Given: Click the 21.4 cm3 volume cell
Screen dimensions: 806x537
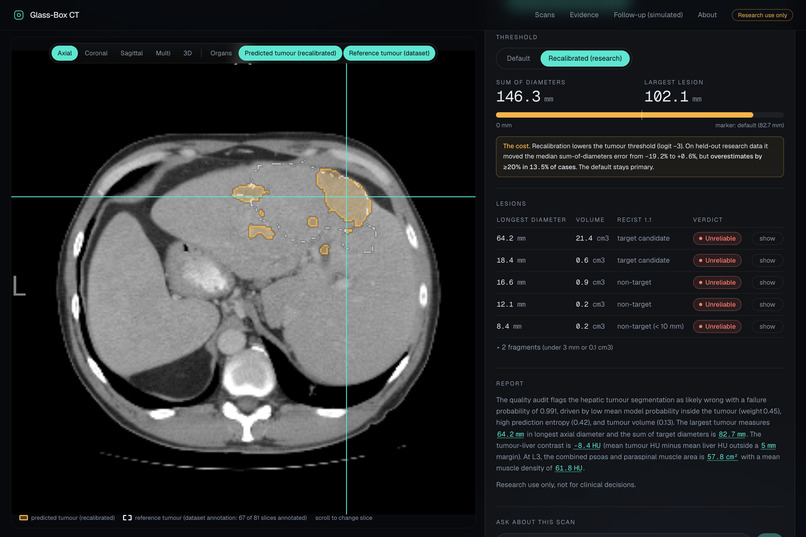Looking at the screenshot, I should [592, 238].
